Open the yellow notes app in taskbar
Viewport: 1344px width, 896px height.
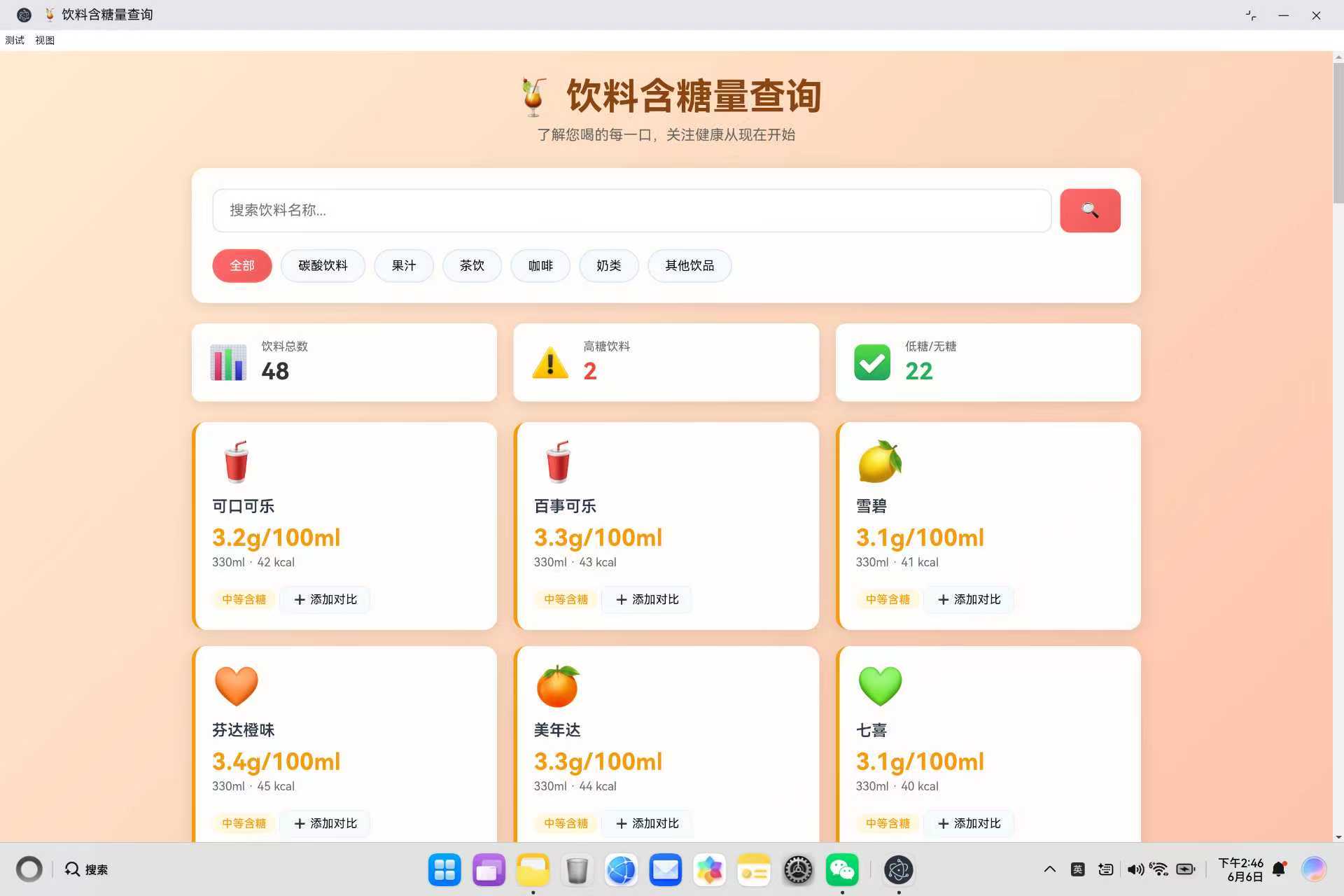coord(754,870)
